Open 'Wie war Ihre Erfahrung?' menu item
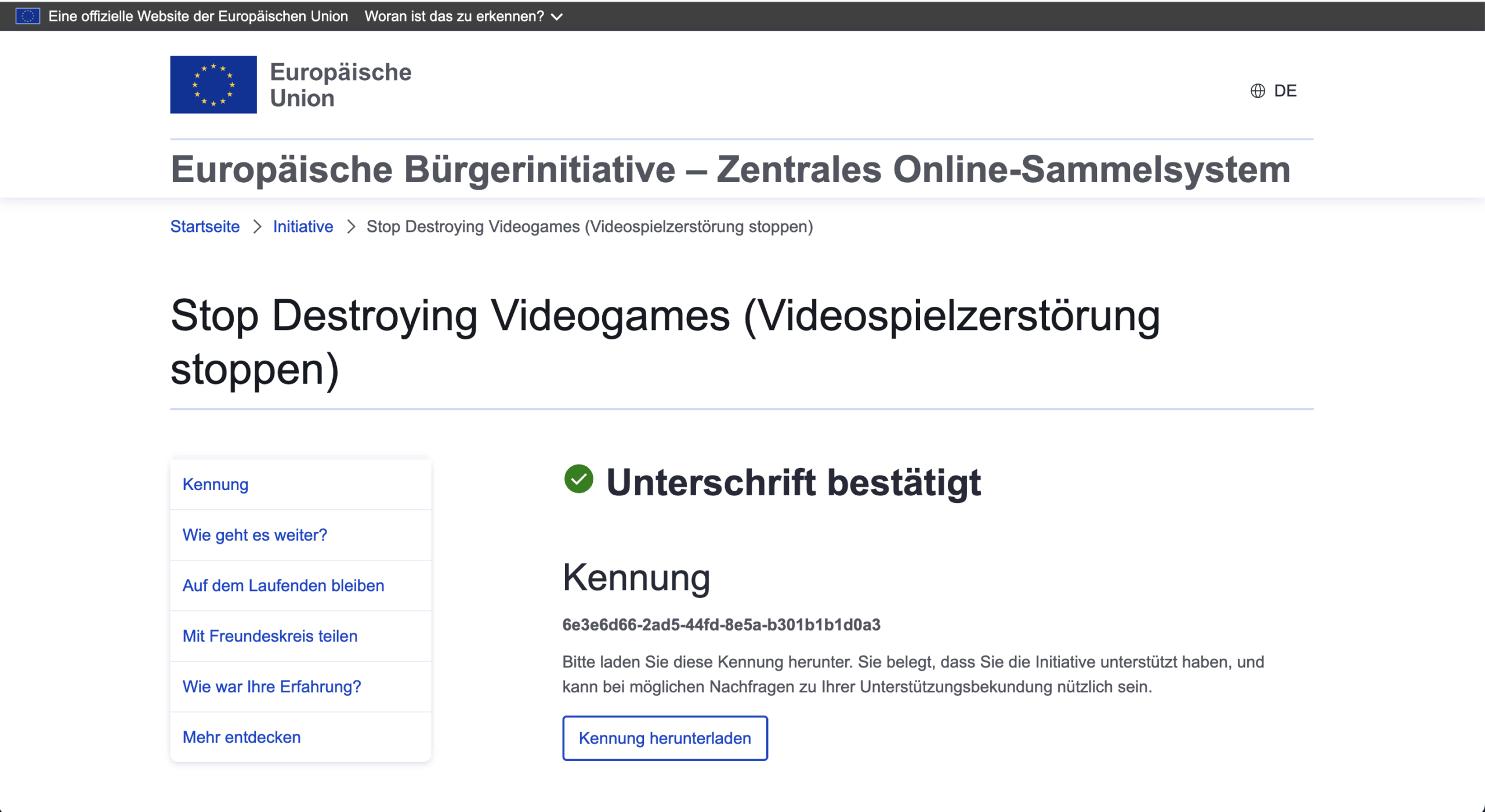1485x812 pixels. pos(271,686)
